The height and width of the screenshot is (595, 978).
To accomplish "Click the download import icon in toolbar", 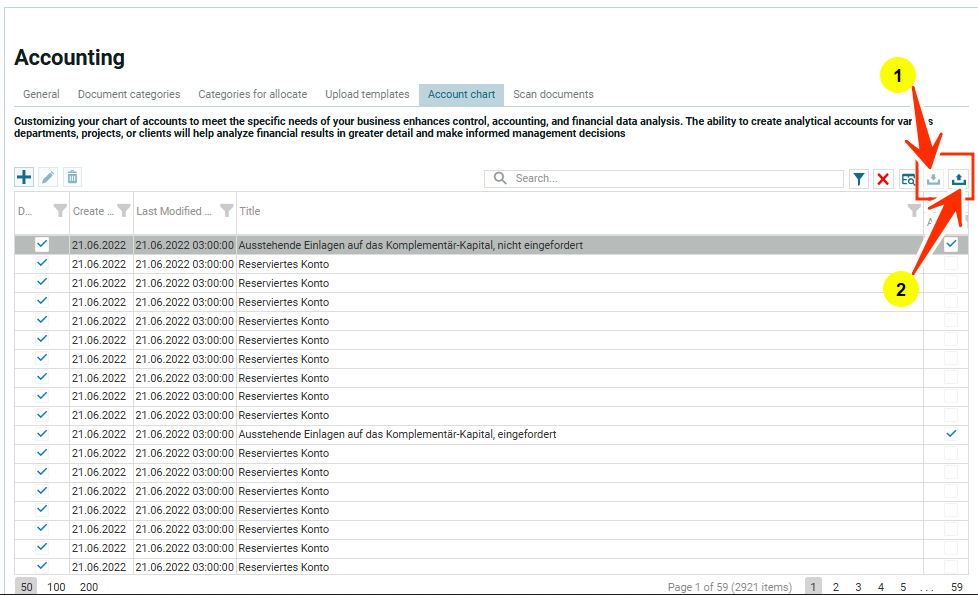I will click(933, 179).
